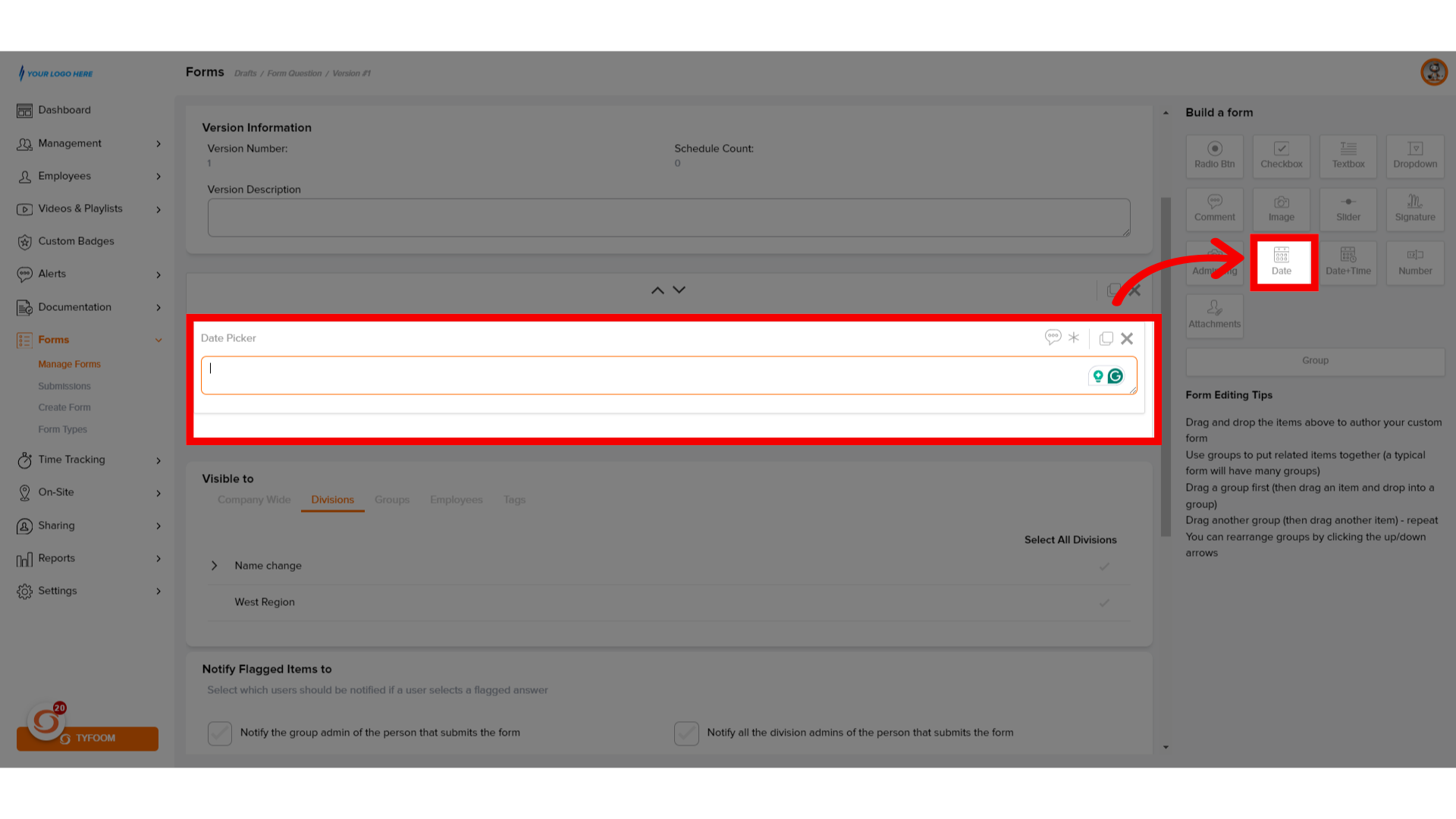Image resolution: width=1456 pixels, height=819 pixels.
Task: Select the Textbox form element
Action: 1348,155
